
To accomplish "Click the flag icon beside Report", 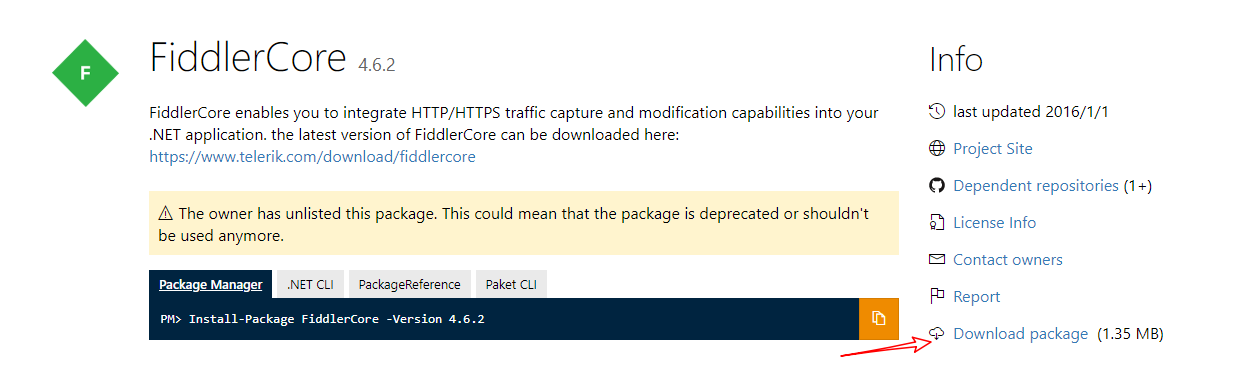I will pyautogui.click(x=937, y=296).
